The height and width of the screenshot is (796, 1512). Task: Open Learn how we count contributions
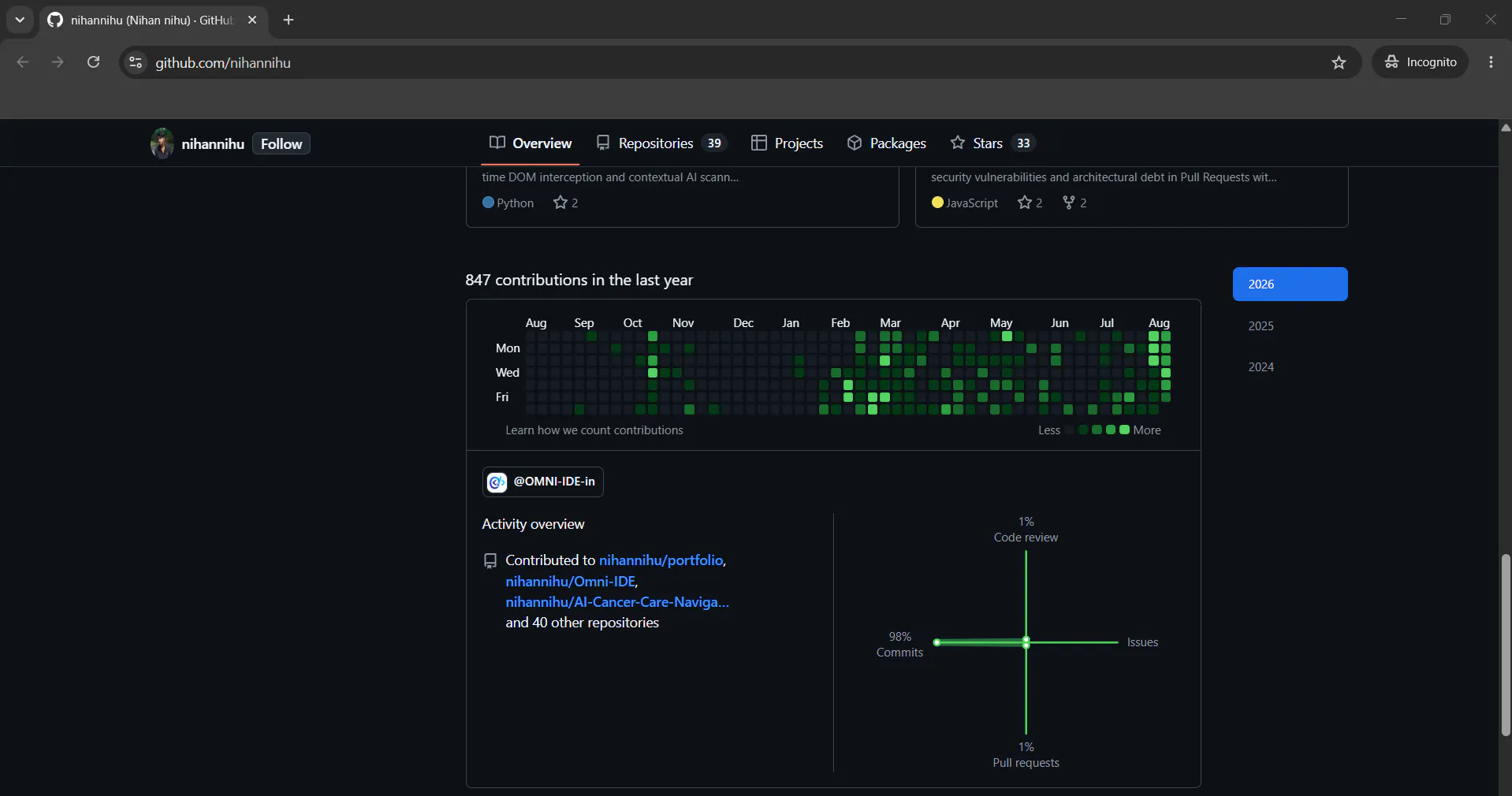[594, 430]
